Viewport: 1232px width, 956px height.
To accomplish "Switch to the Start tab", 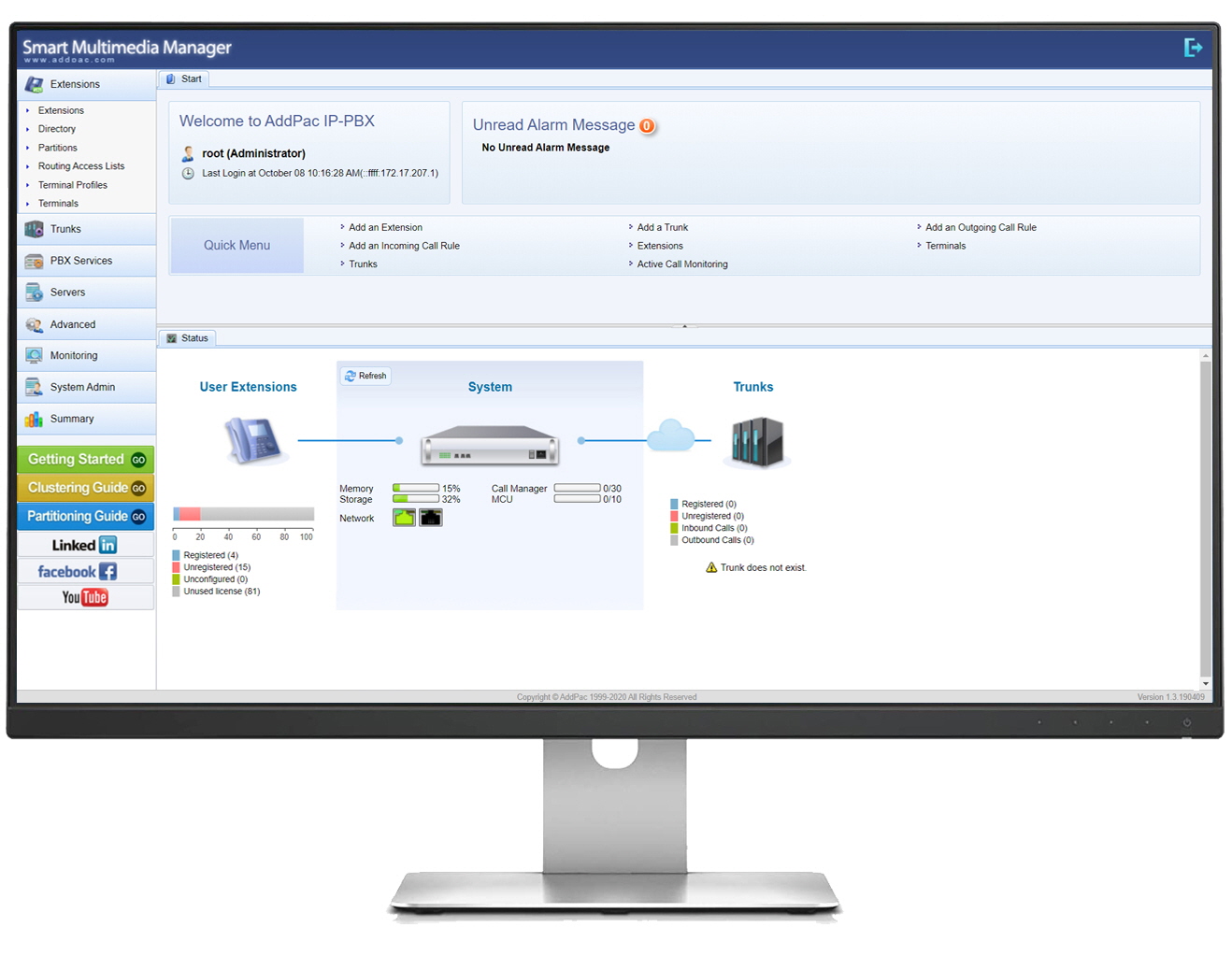I will pyautogui.click(x=184, y=79).
